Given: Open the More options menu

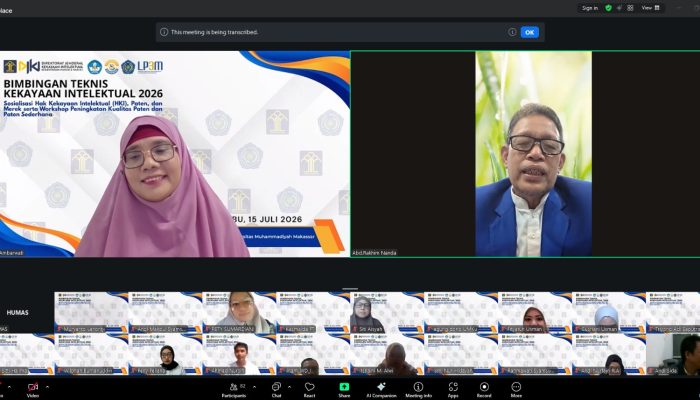Looking at the screenshot, I should pyautogui.click(x=516, y=389).
